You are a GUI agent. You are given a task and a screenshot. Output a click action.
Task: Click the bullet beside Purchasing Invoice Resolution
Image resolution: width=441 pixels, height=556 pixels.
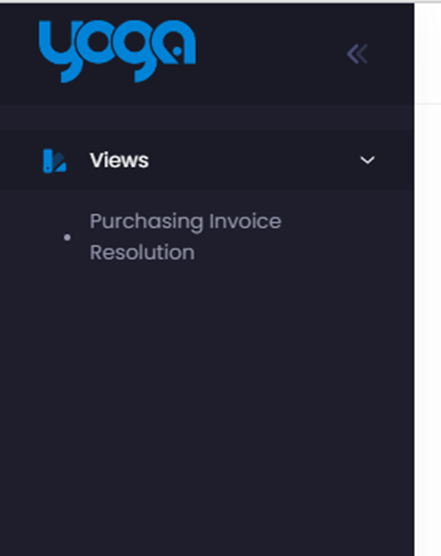(x=67, y=237)
